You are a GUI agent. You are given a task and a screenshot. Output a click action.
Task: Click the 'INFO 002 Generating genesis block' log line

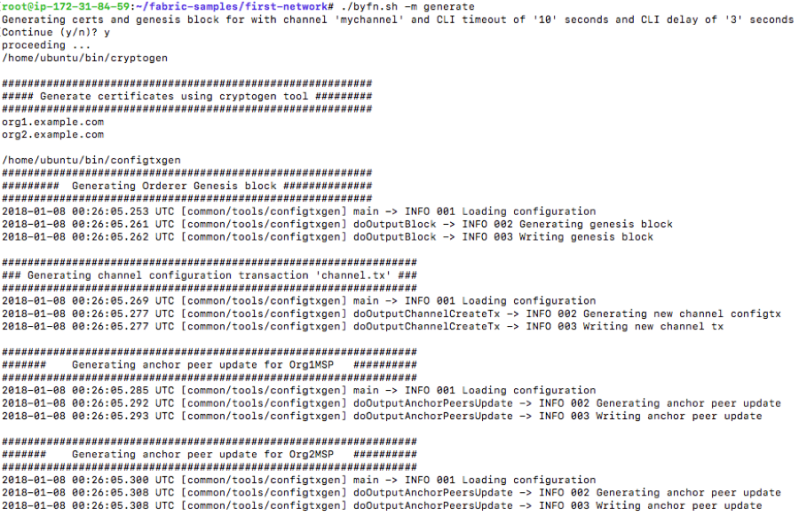[337, 224]
